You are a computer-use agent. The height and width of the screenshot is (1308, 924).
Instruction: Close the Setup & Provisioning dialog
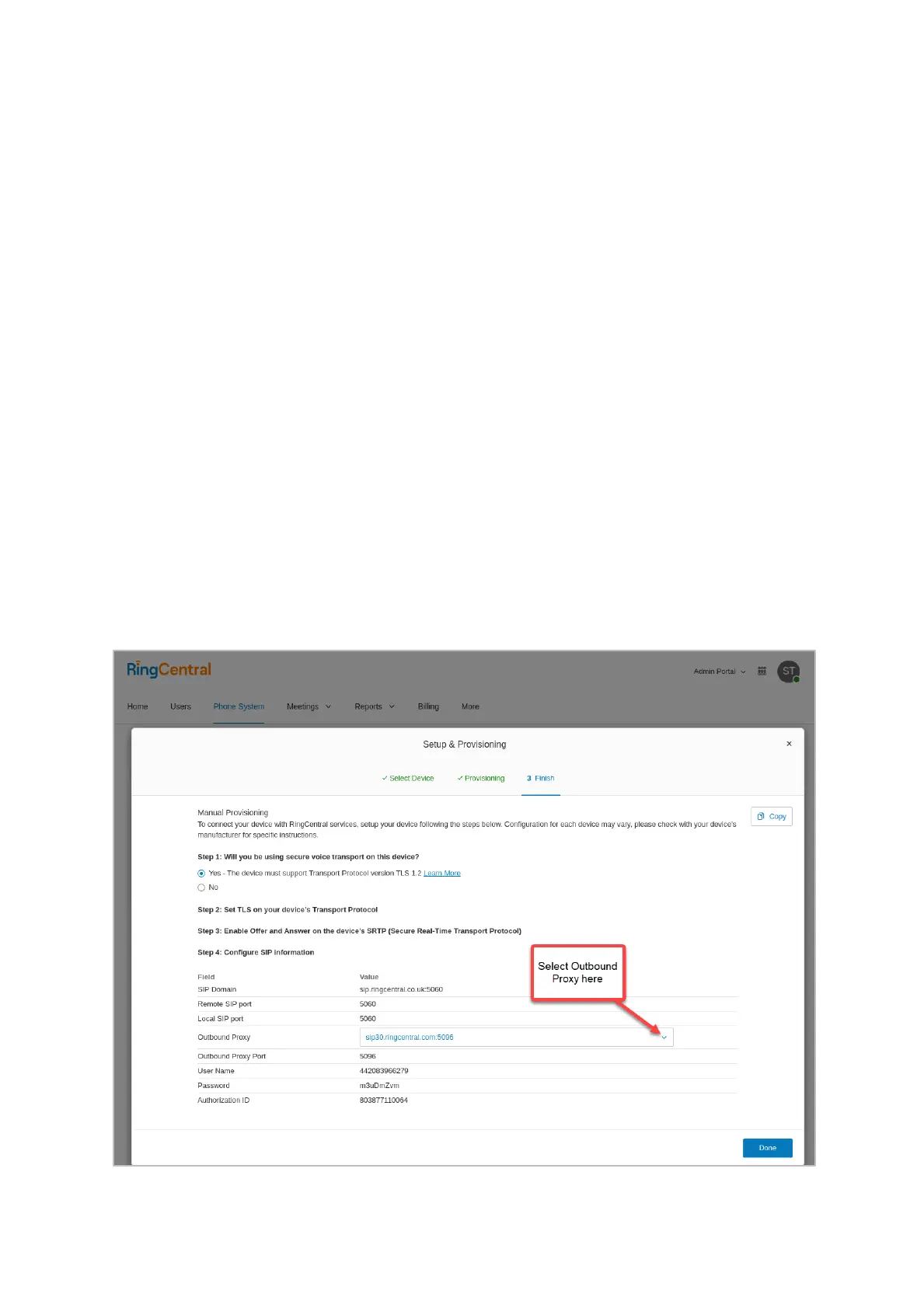[789, 744]
